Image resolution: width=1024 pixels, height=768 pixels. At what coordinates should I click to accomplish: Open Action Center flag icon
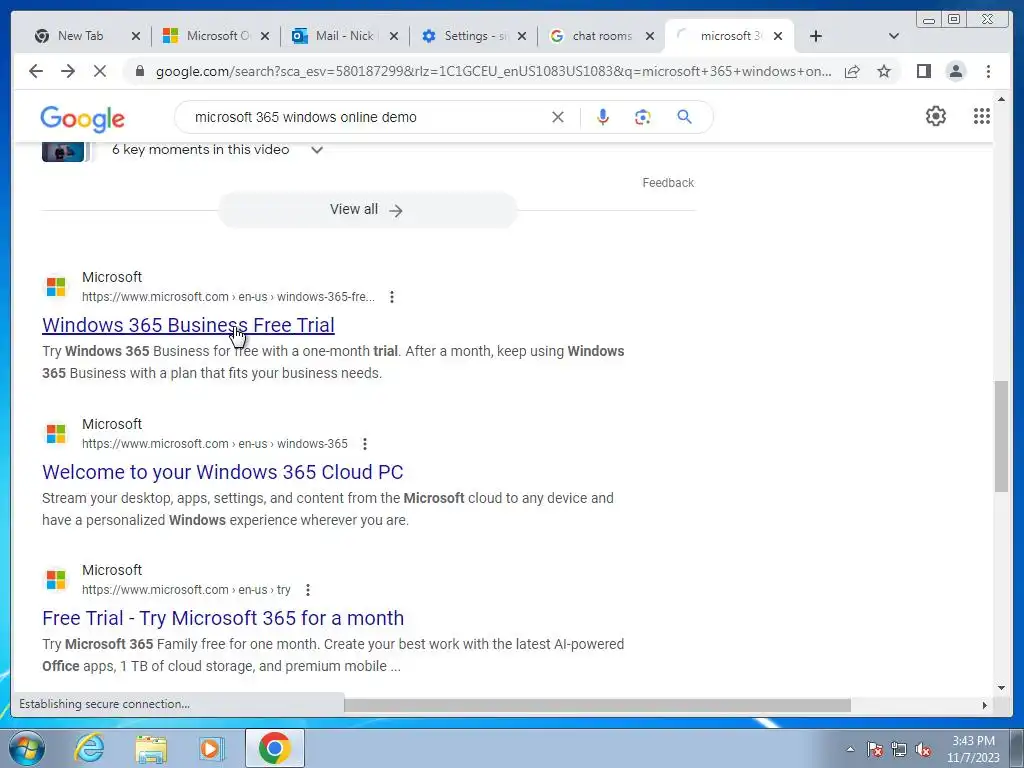(x=875, y=750)
